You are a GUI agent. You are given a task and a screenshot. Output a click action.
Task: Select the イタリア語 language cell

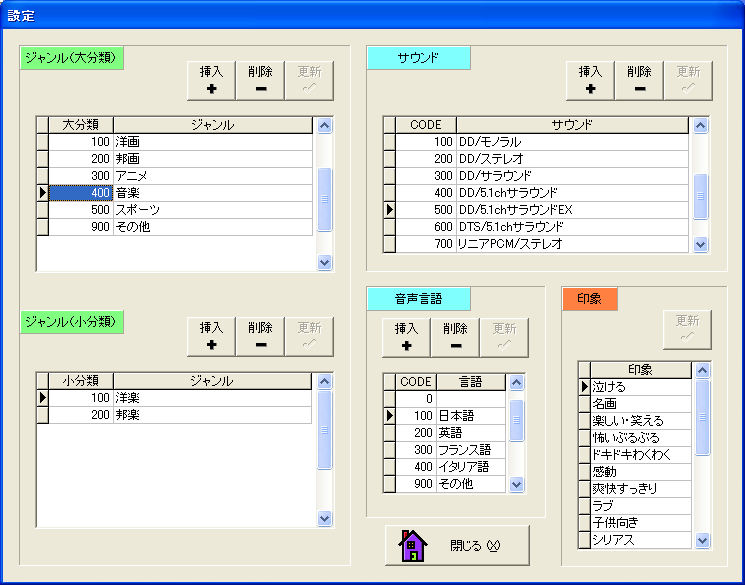click(471, 467)
